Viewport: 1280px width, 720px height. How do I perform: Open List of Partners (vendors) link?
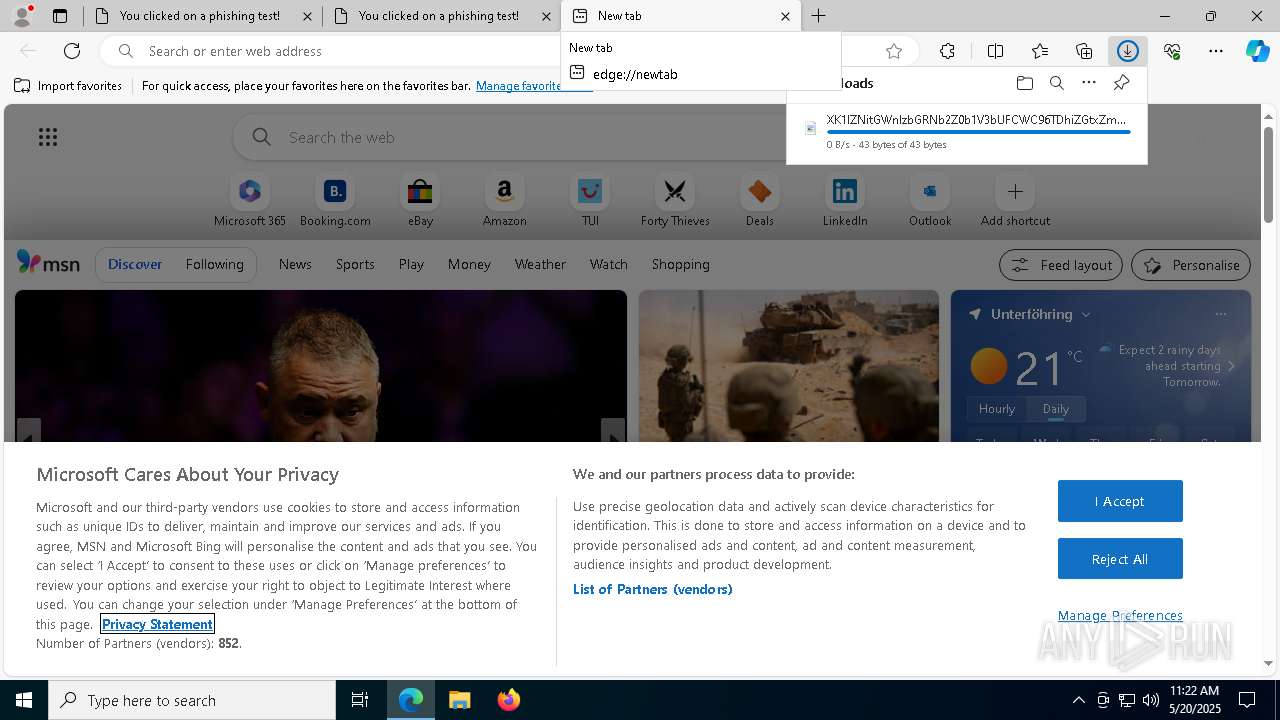(x=653, y=589)
